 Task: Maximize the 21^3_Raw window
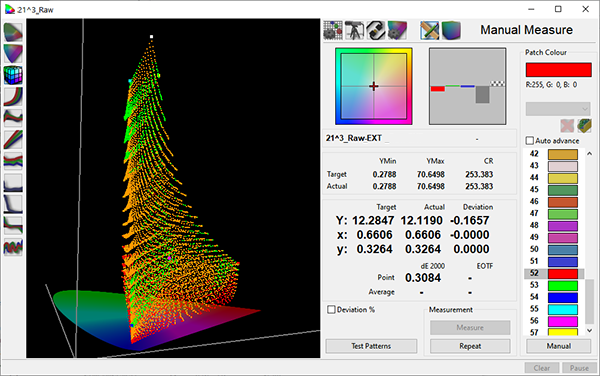[558, 9]
